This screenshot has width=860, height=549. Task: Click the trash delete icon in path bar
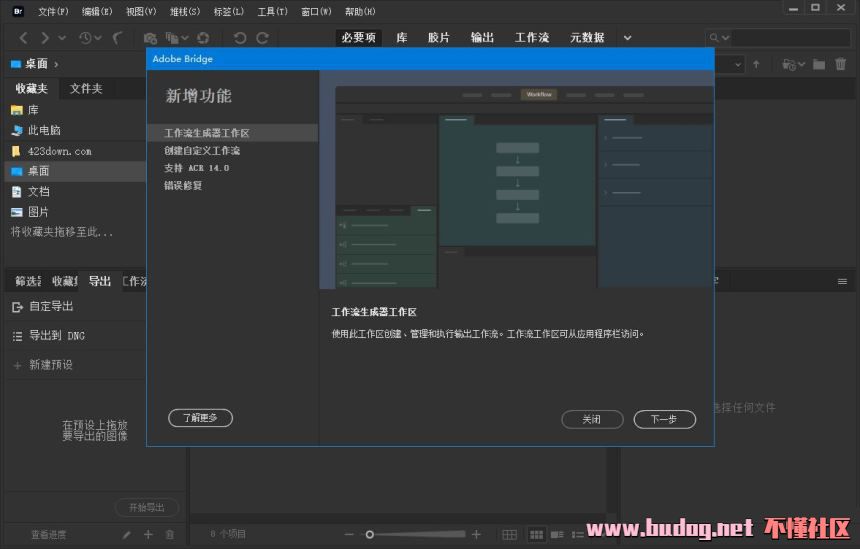point(840,64)
